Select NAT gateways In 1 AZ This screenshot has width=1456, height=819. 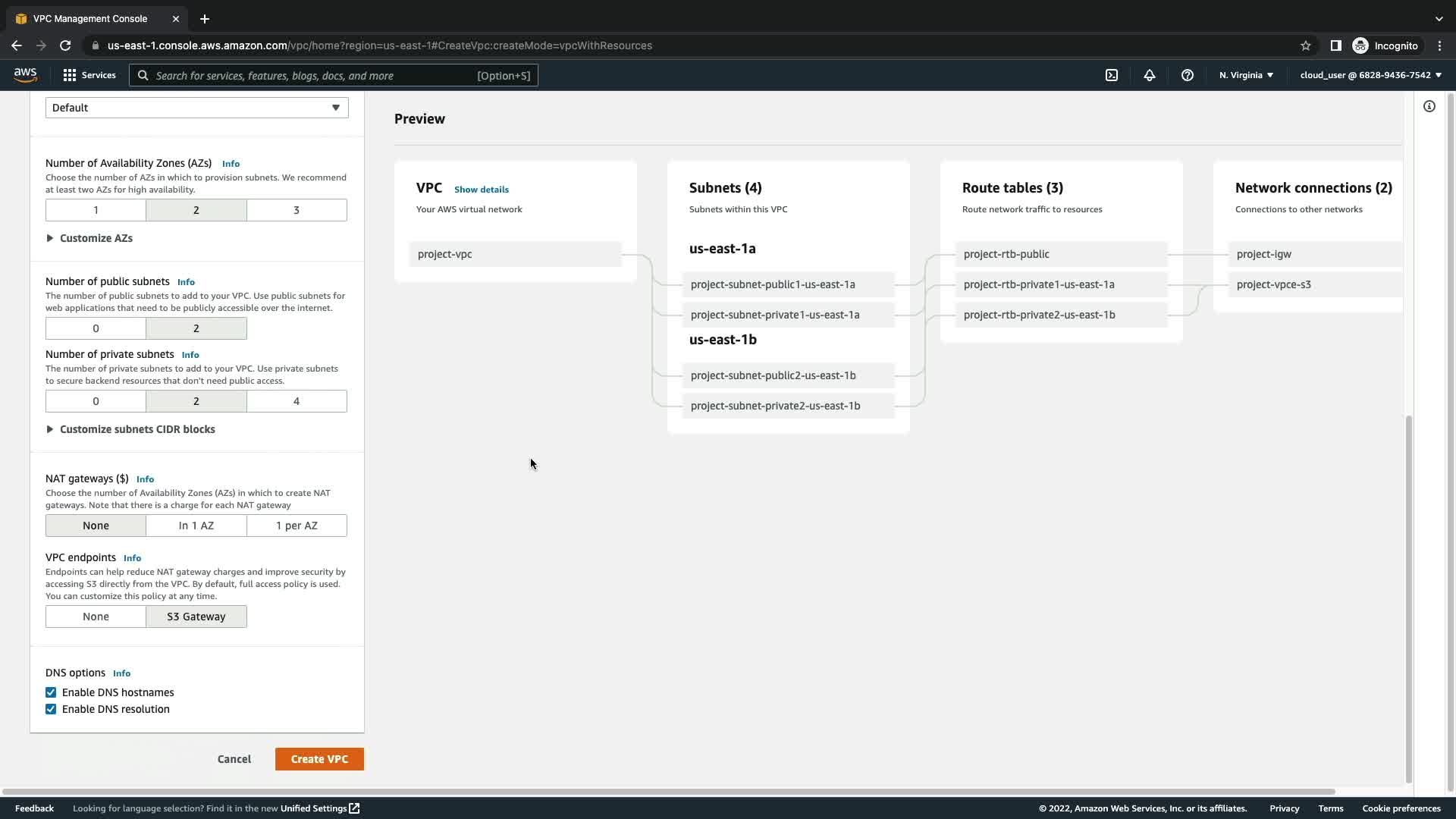[196, 526]
